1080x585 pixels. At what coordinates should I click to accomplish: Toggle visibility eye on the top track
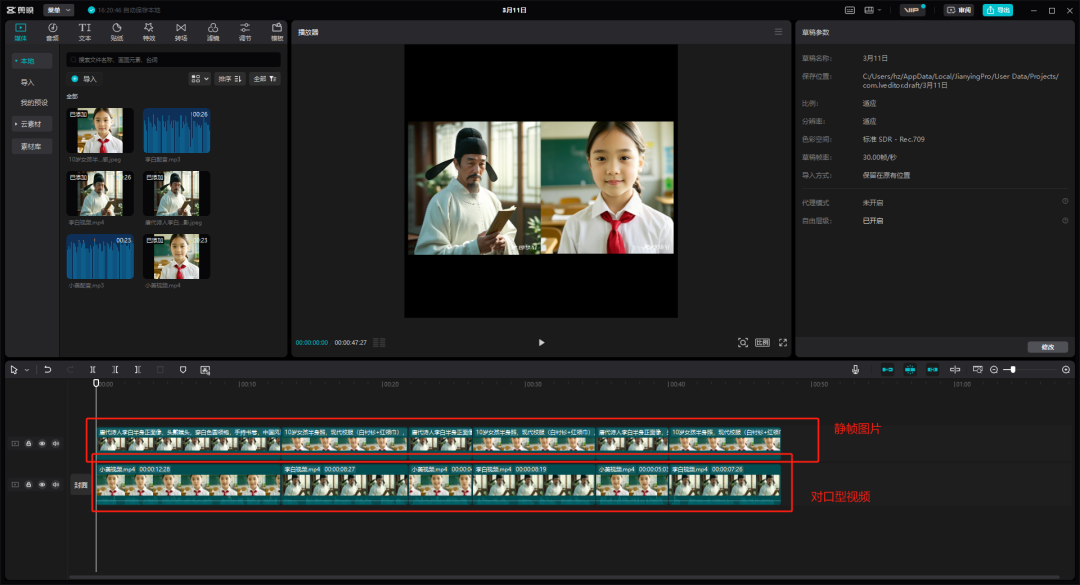(42, 443)
